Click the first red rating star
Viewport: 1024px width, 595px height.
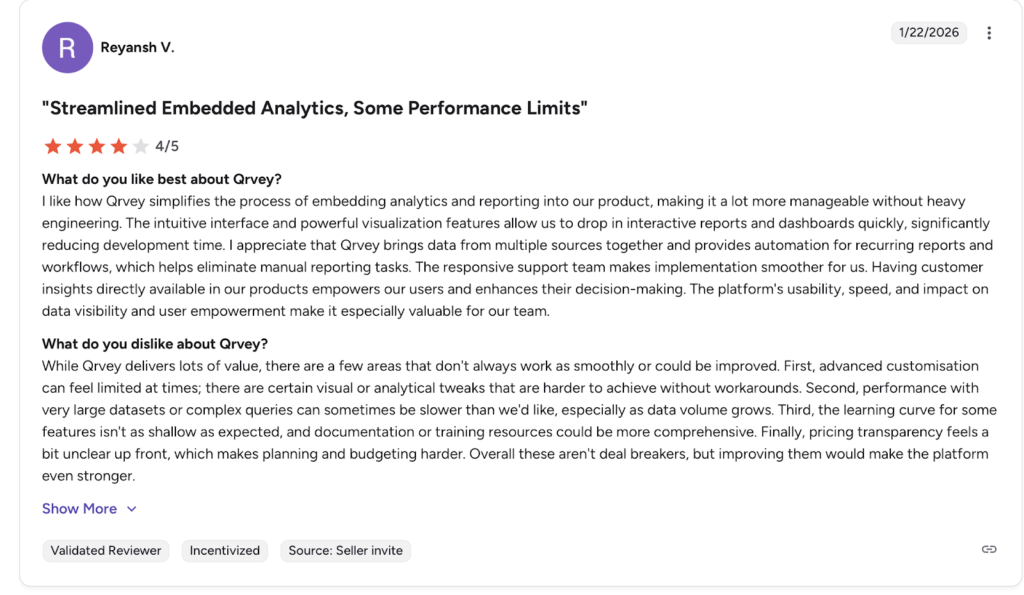pos(53,147)
